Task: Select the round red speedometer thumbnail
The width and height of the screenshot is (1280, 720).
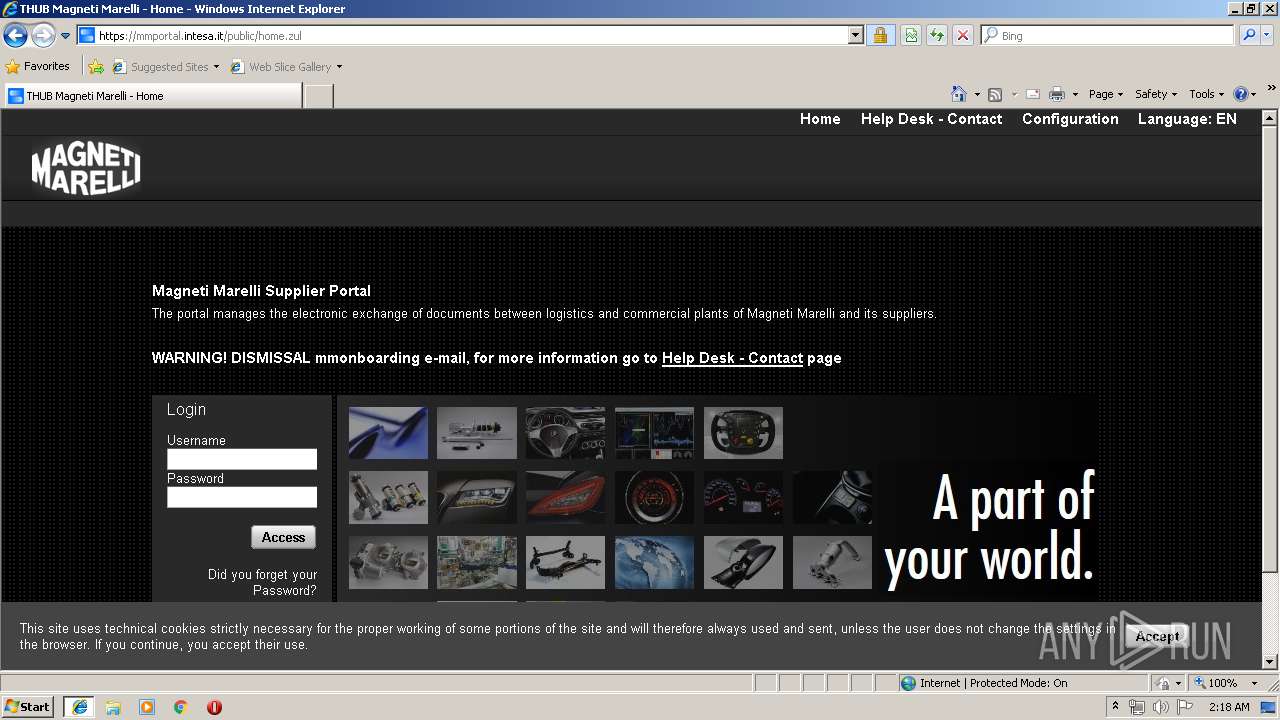Action: (654, 498)
